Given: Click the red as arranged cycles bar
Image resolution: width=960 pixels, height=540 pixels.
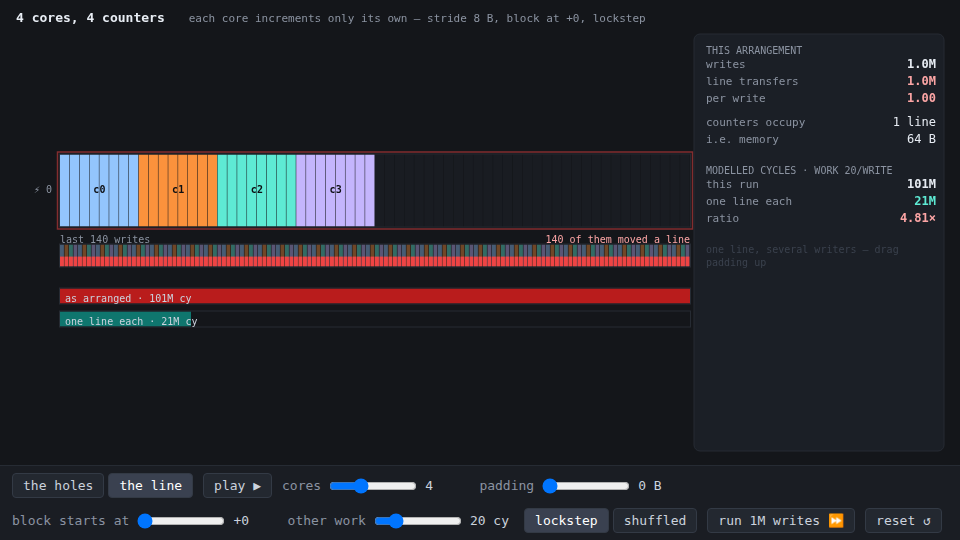Looking at the screenshot, I should 375,297.
